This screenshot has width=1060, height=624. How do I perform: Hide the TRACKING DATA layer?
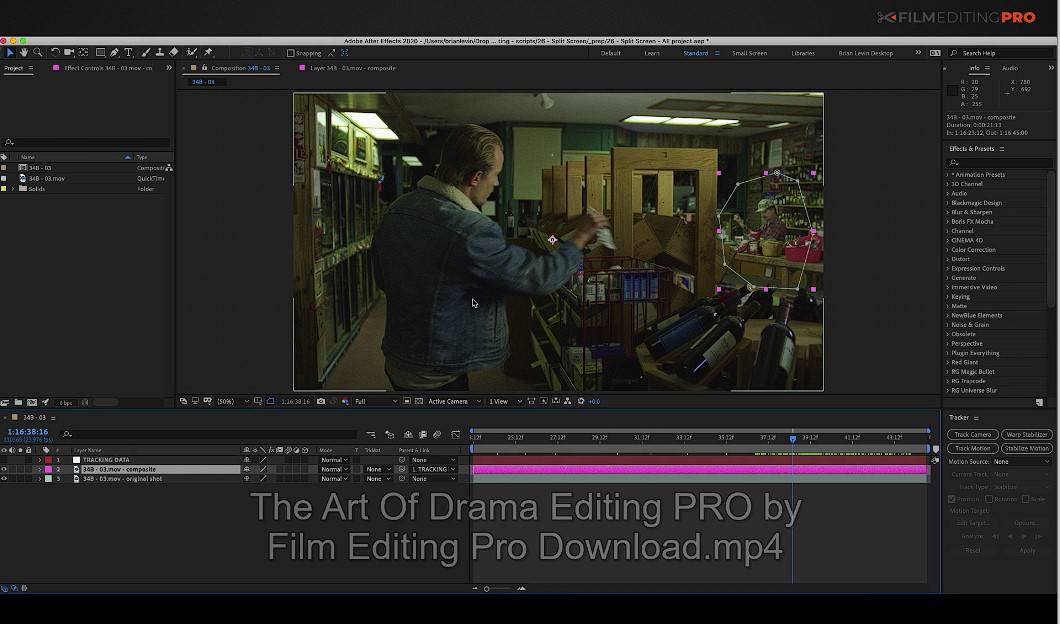pos(6,459)
